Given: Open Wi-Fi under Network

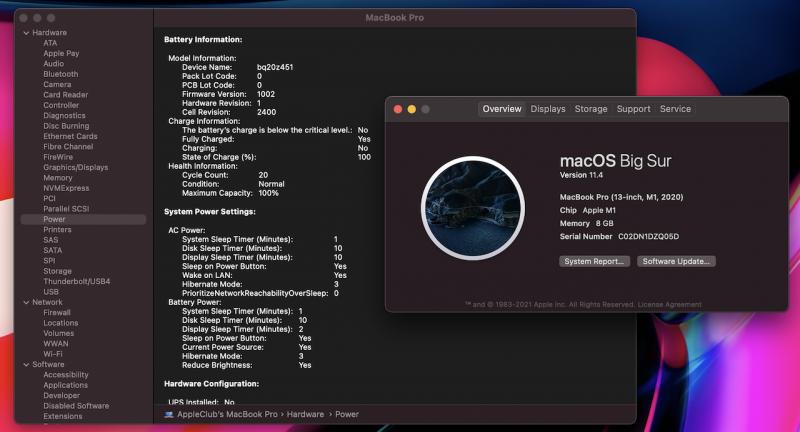Looking at the screenshot, I should tap(53, 354).
